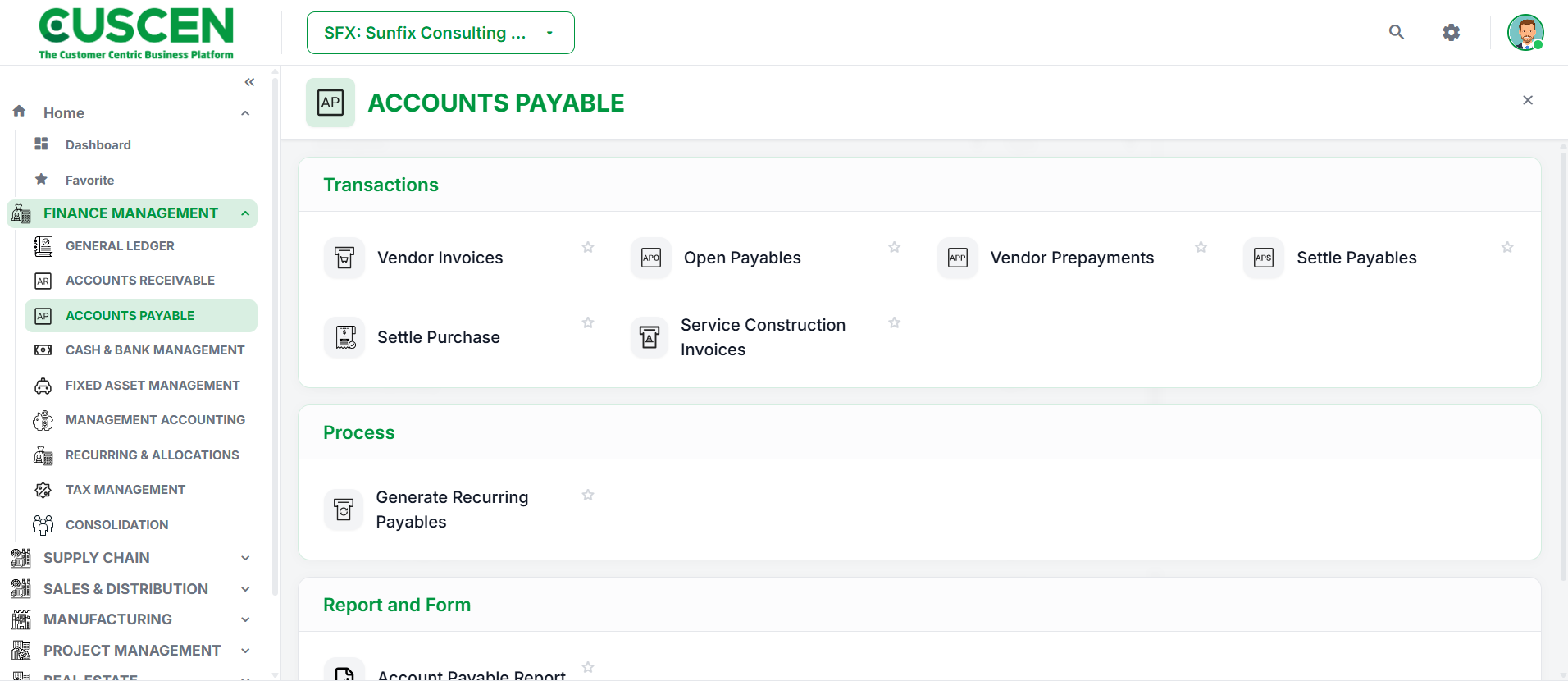Collapse the sidebar with the double-arrow button
The image size is (1568, 681).
[249, 82]
